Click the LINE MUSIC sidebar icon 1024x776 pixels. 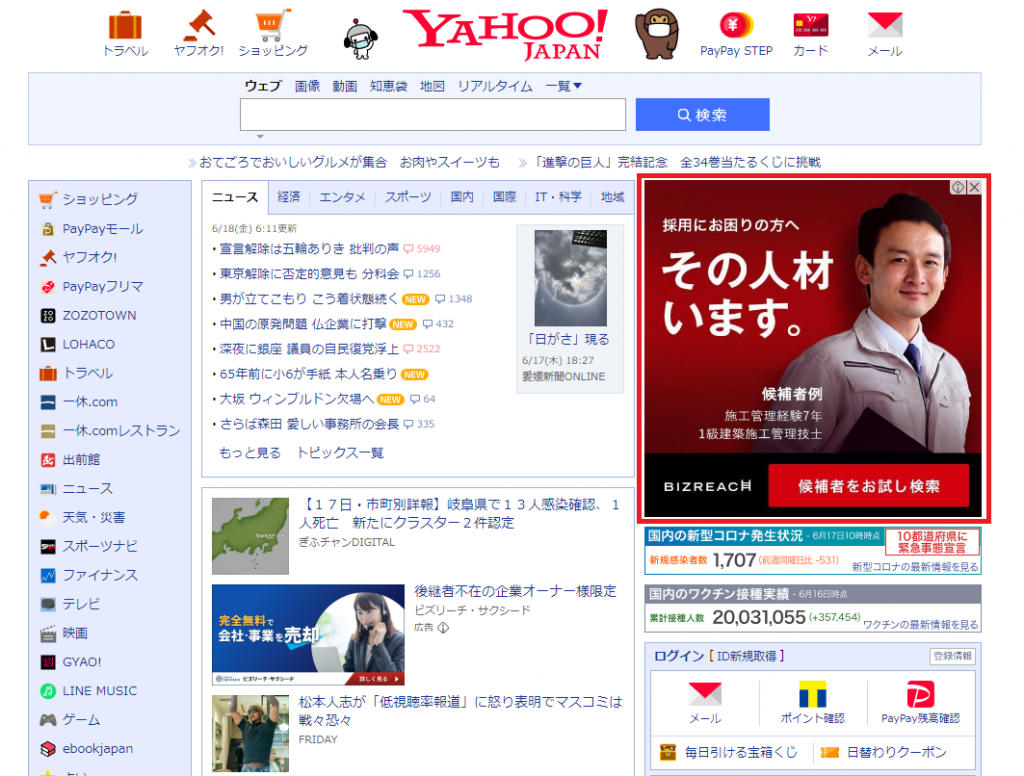(x=47, y=691)
